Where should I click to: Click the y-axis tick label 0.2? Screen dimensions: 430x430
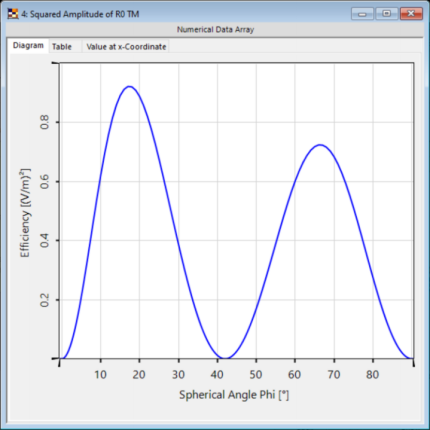coord(44,300)
